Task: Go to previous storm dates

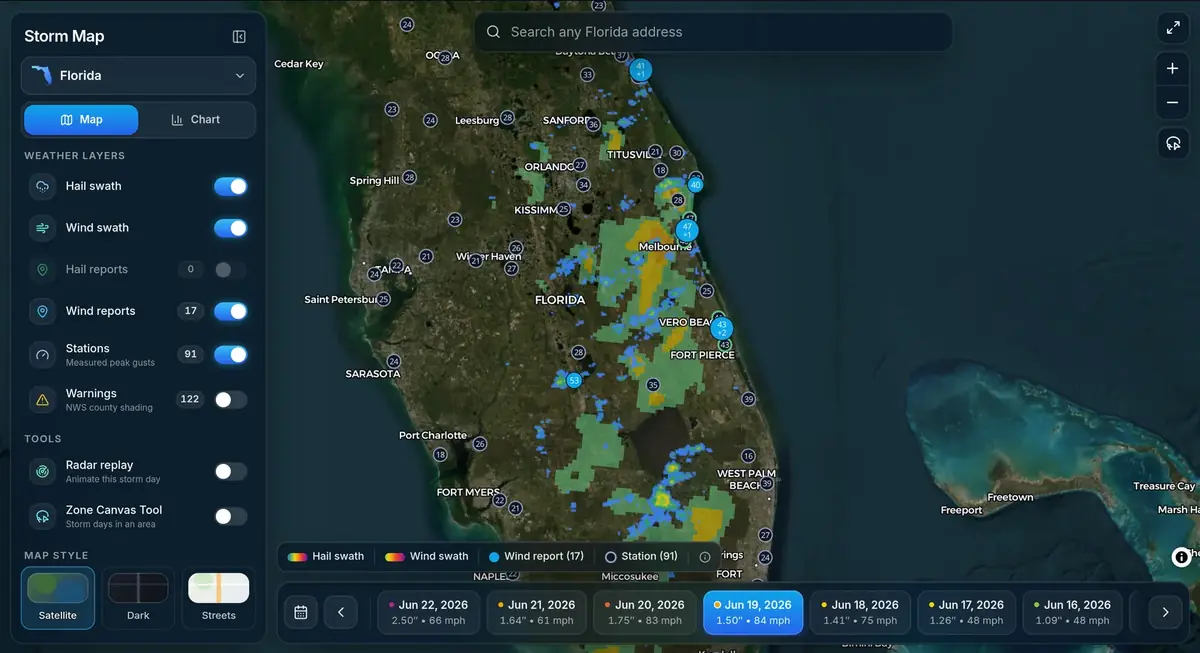Action: tap(340, 612)
